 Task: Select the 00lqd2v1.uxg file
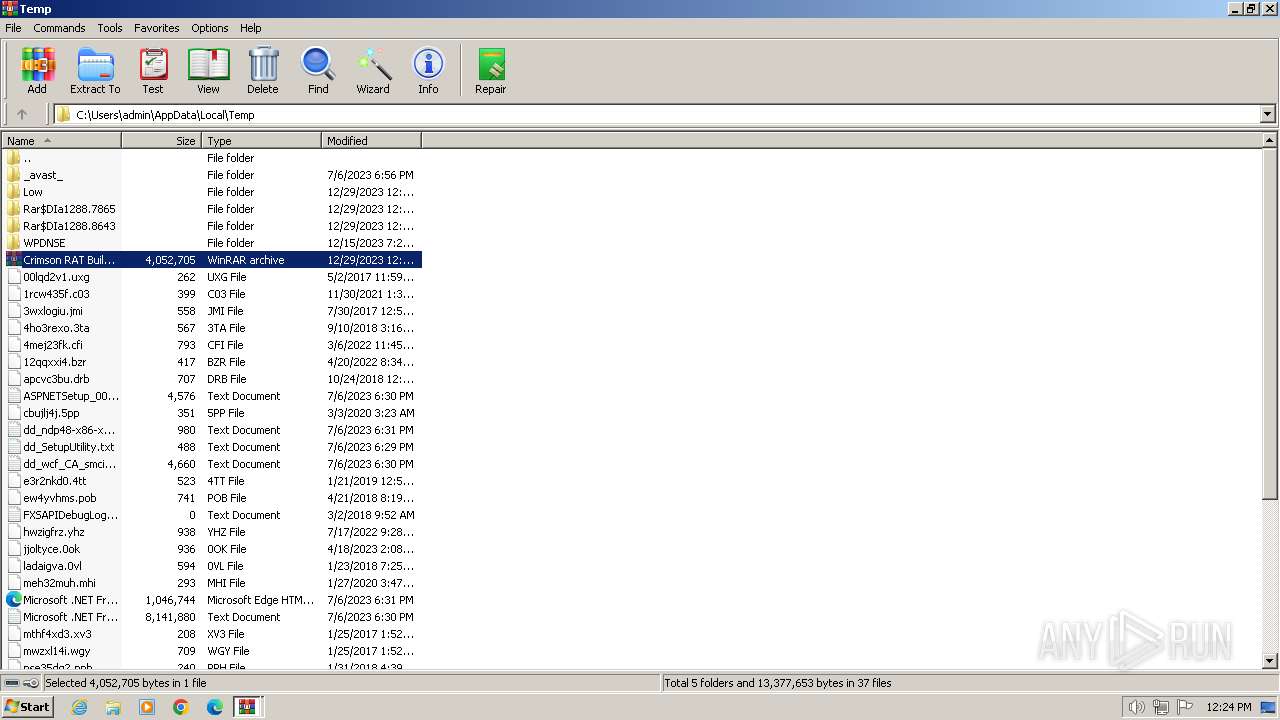212,277
